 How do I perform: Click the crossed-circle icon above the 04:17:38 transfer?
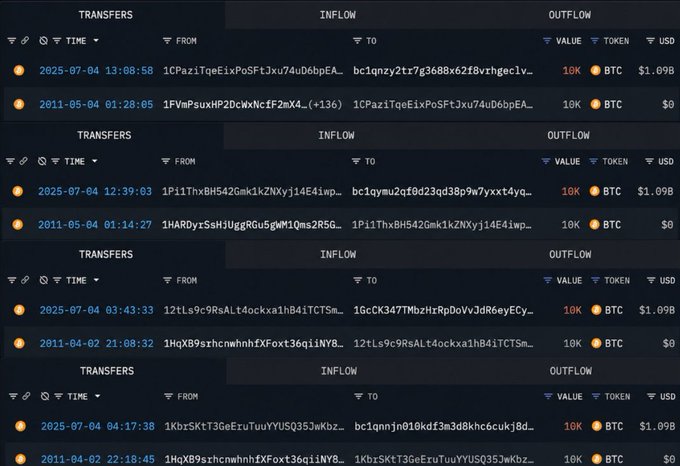45,396
